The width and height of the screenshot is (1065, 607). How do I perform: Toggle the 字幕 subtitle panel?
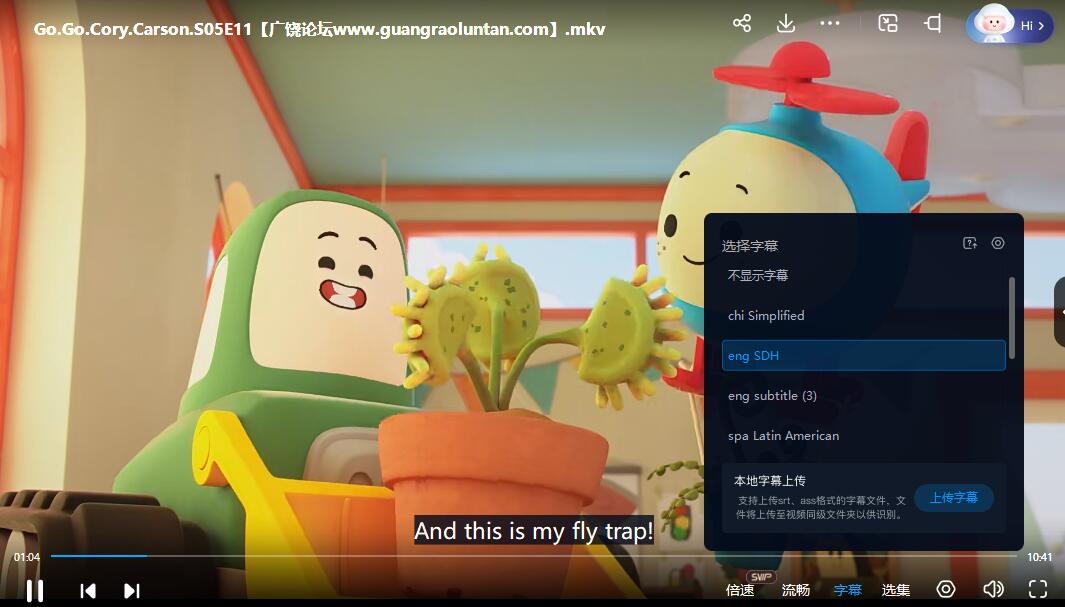[x=847, y=590]
